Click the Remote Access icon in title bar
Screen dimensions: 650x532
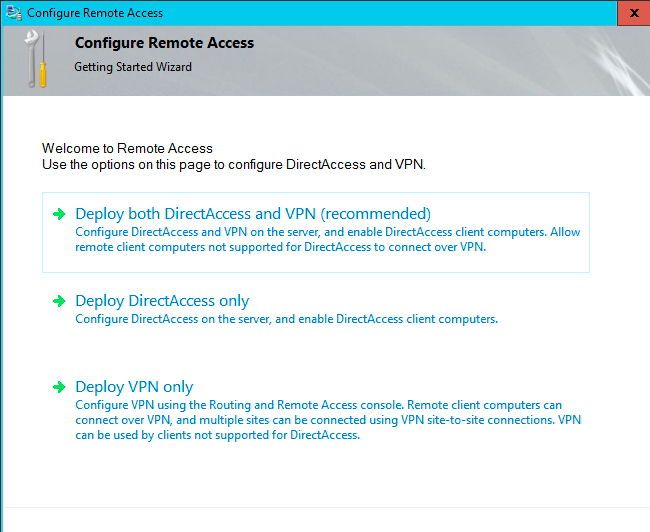coord(15,13)
